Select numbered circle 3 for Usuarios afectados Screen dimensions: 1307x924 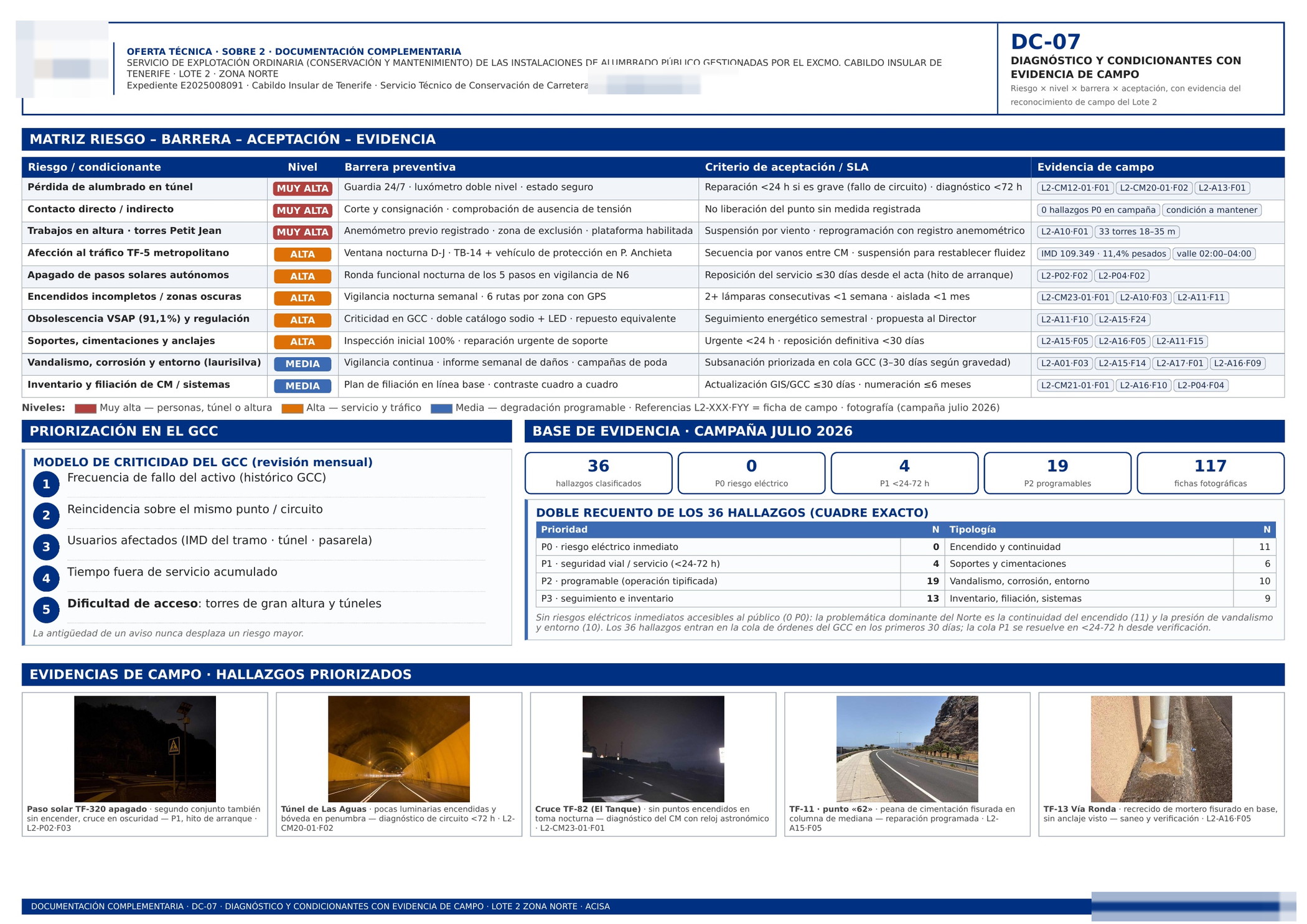tap(46, 547)
